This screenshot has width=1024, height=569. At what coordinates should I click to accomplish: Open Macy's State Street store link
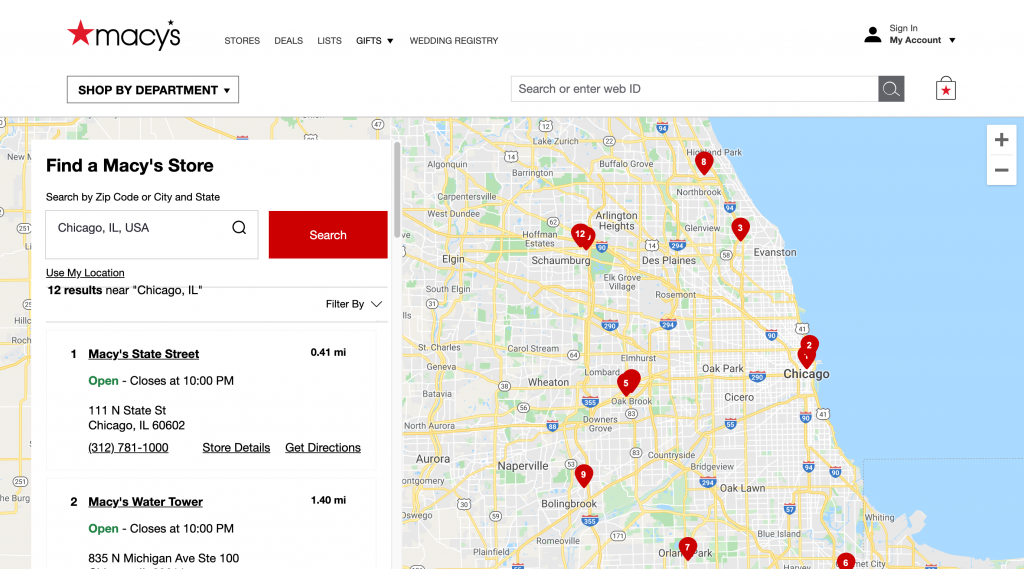(x=144, y=354)
